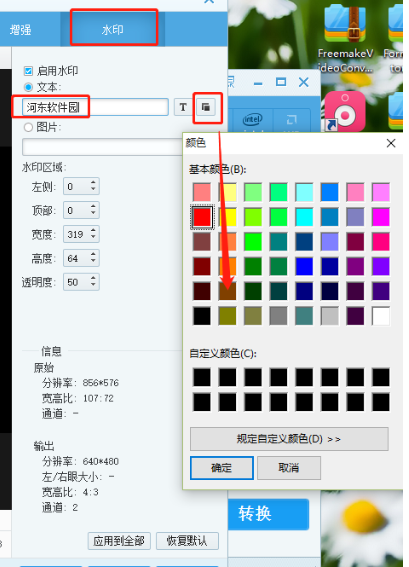Pick the pure blue basic color swatch

pyautogui.click(x=304, y=267)
